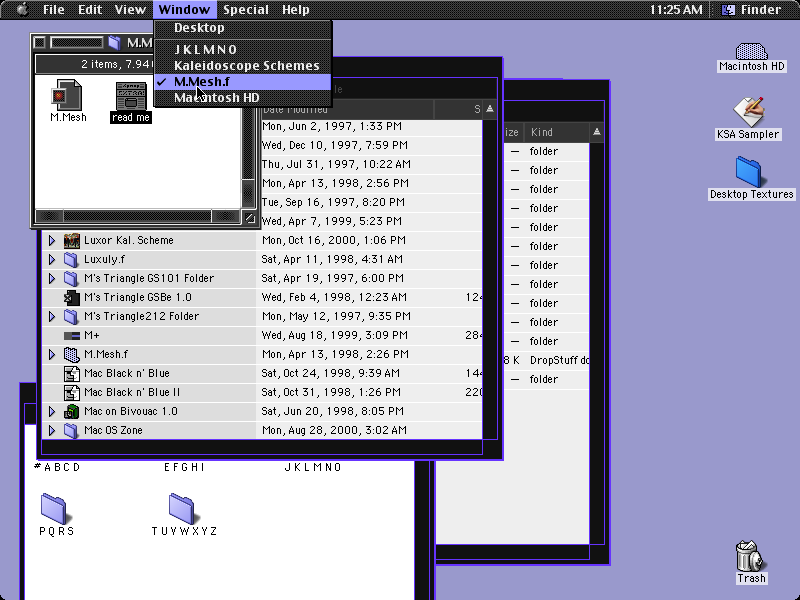The width and height of the screenshot is (800, 600).
Task: Click M's Triangle GS101 Folder icon
Action: (x=71, y=278)
